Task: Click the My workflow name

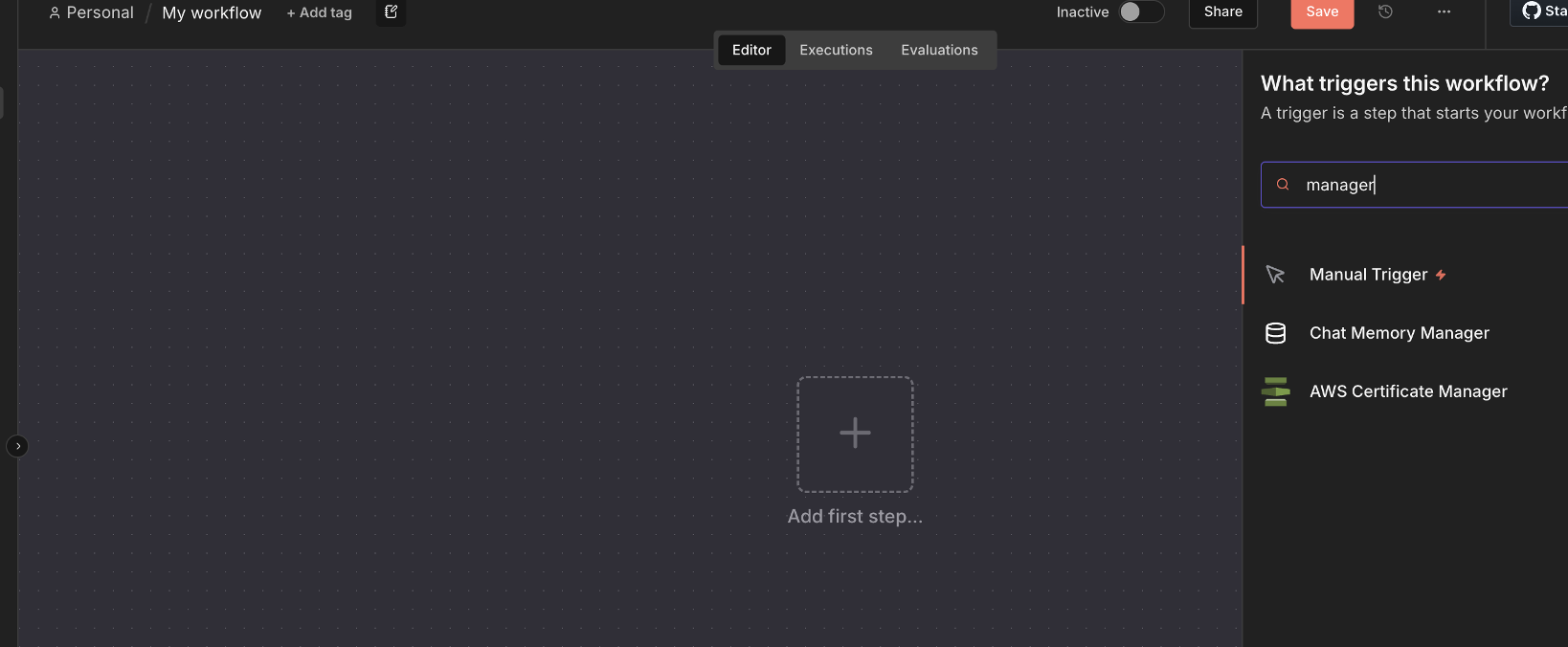Action: pos(212,12)
